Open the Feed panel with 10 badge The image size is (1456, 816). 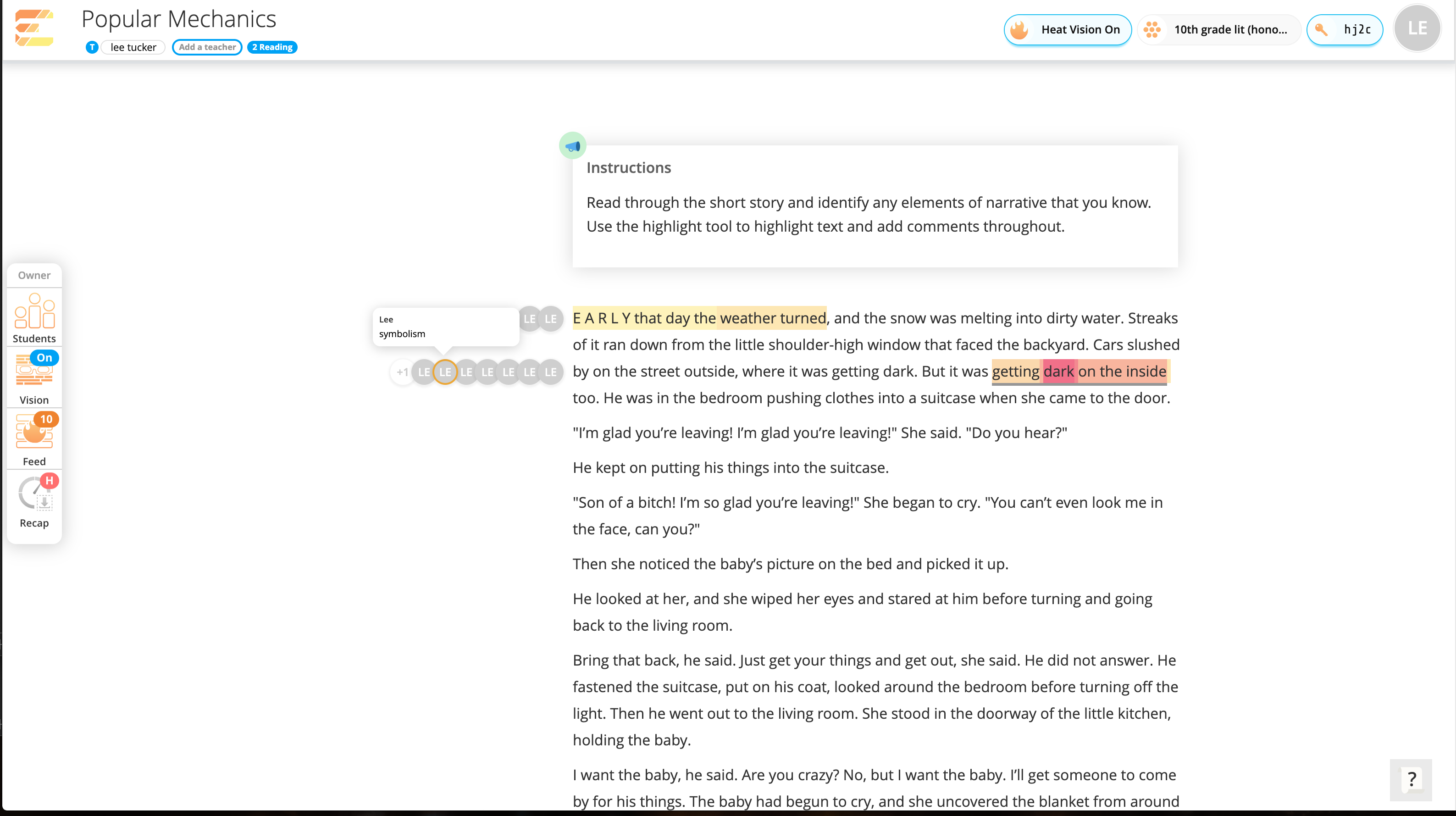point(34,439)
